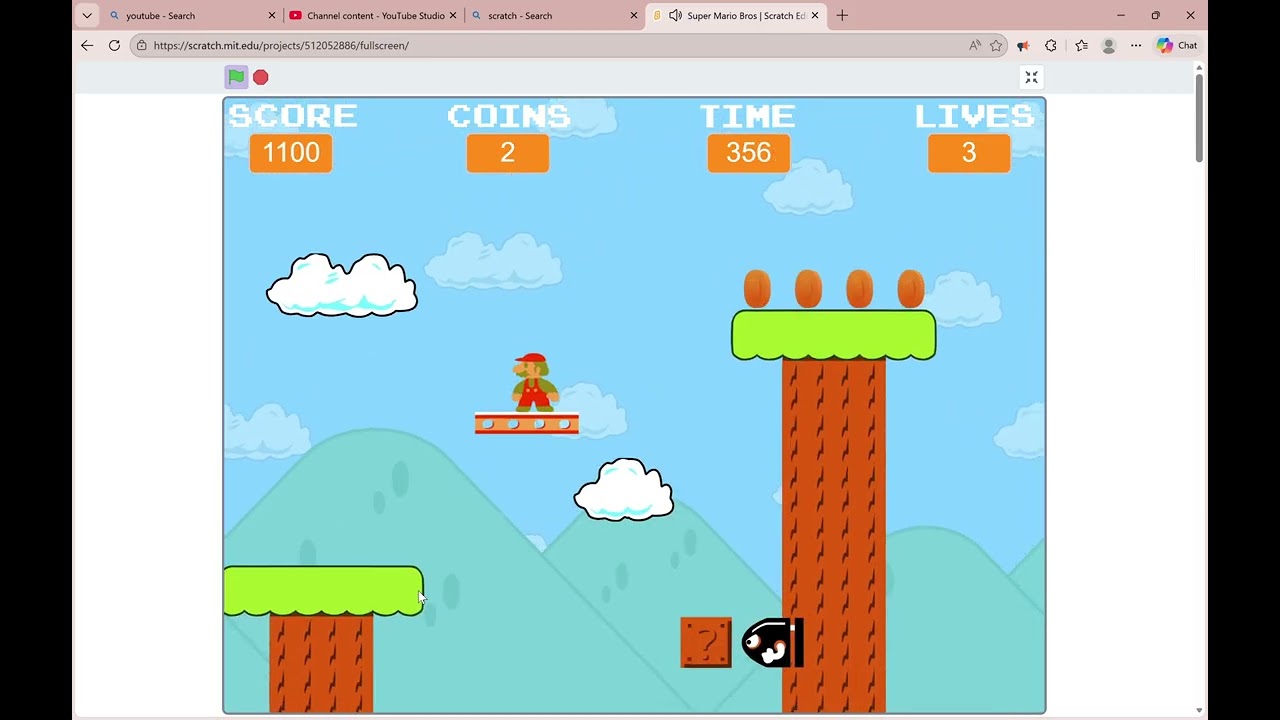Mute the tab via the speaker icon
The width and height of the screenshot is (1280, 720).
coord(675,15)
